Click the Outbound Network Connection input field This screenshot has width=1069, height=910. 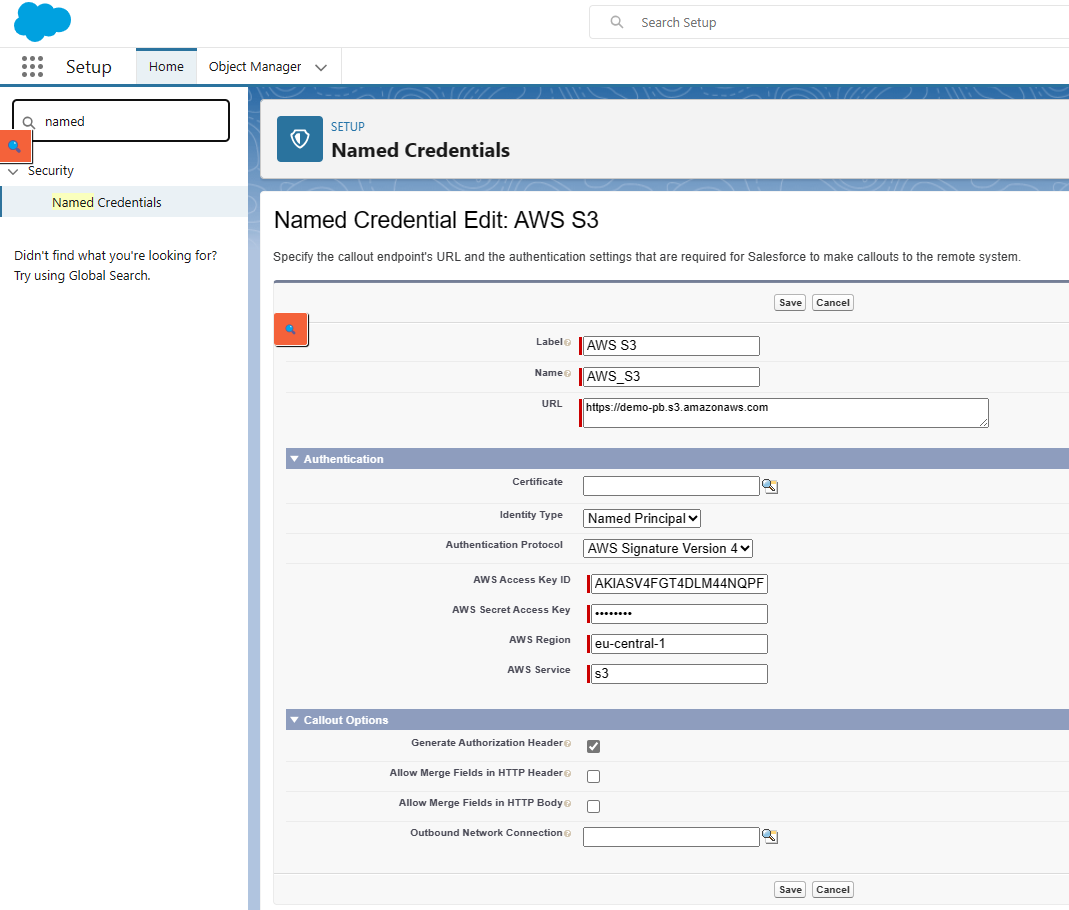[x=671, y=836]
